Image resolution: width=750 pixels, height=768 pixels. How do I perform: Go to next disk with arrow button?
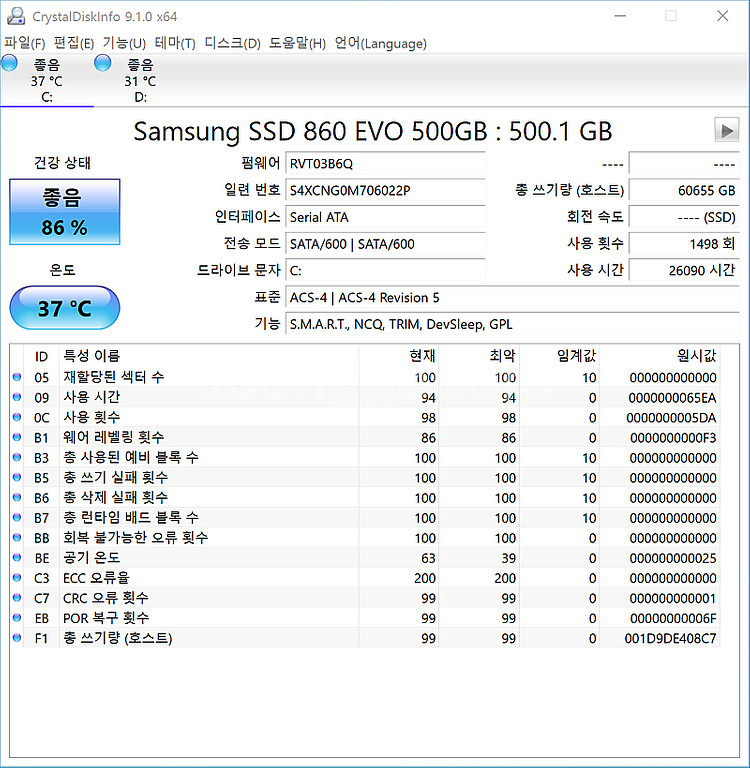click(726, 130)
